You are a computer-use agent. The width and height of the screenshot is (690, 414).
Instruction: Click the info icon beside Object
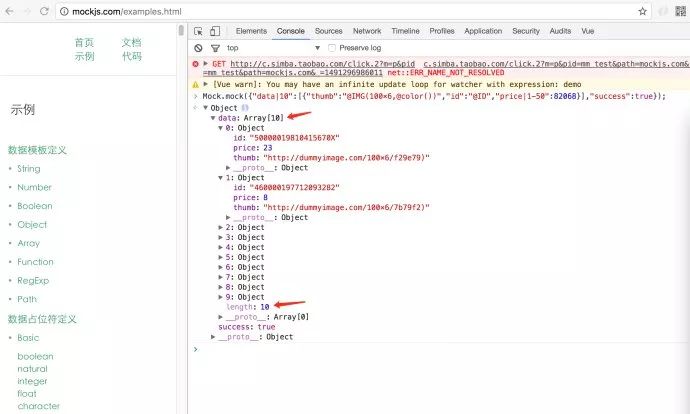click(x=245, y=108)
